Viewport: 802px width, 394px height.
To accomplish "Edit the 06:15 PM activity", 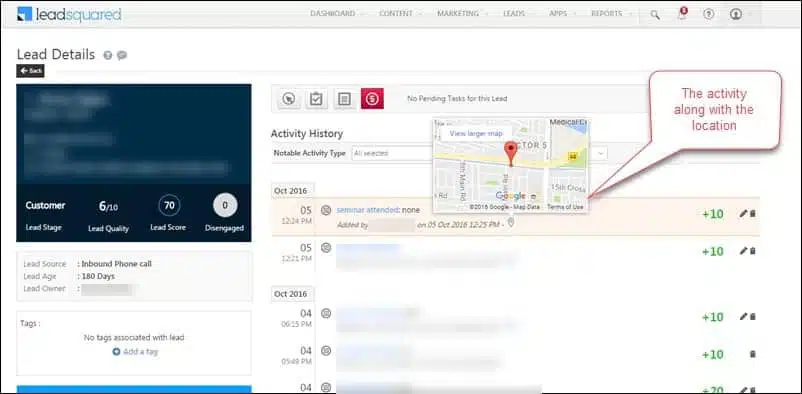I will click(x=743, y=316).
